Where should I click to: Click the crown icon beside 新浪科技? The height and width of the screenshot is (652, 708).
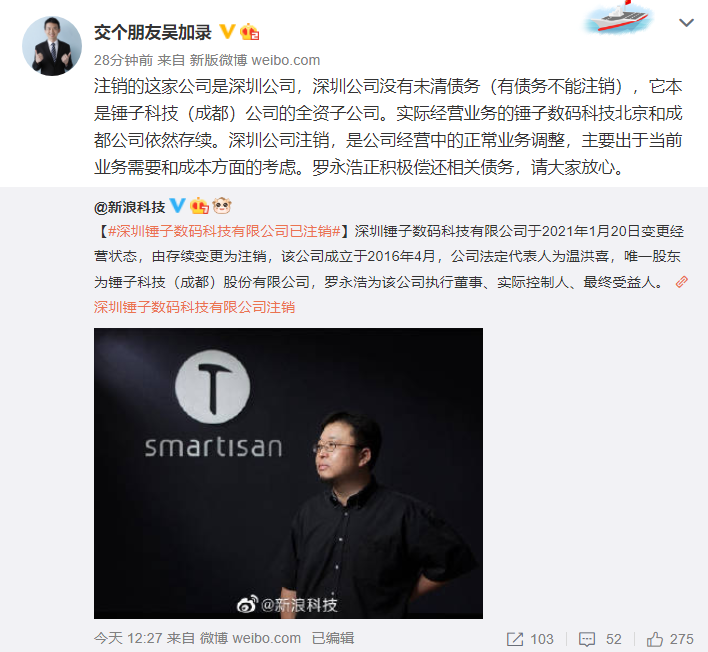[x=199, y=206]
